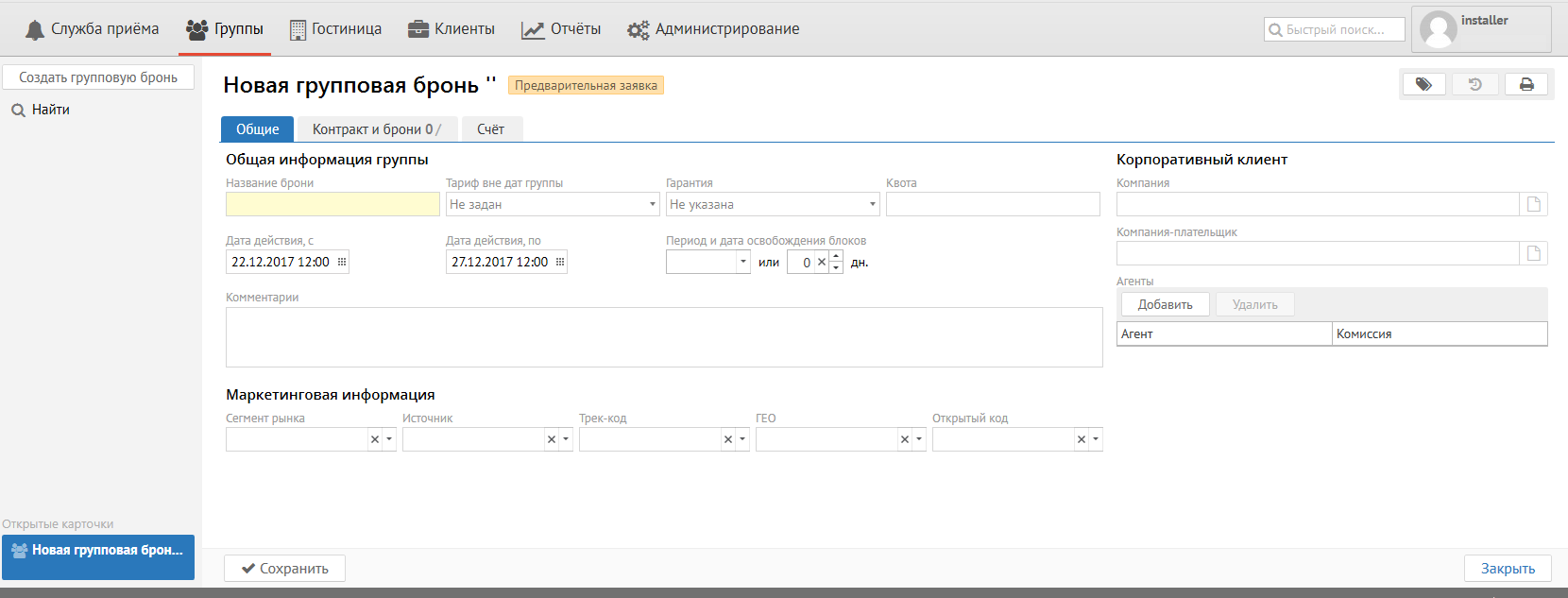
Task: Open calendar picker for start date
Action: pos(342,263)
